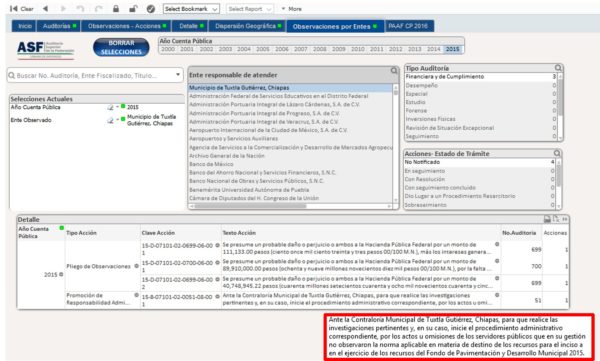The height and width of the screenshot is (361, 600).
Task: Click the round checkmark toolbar icon
Action: 151,8
